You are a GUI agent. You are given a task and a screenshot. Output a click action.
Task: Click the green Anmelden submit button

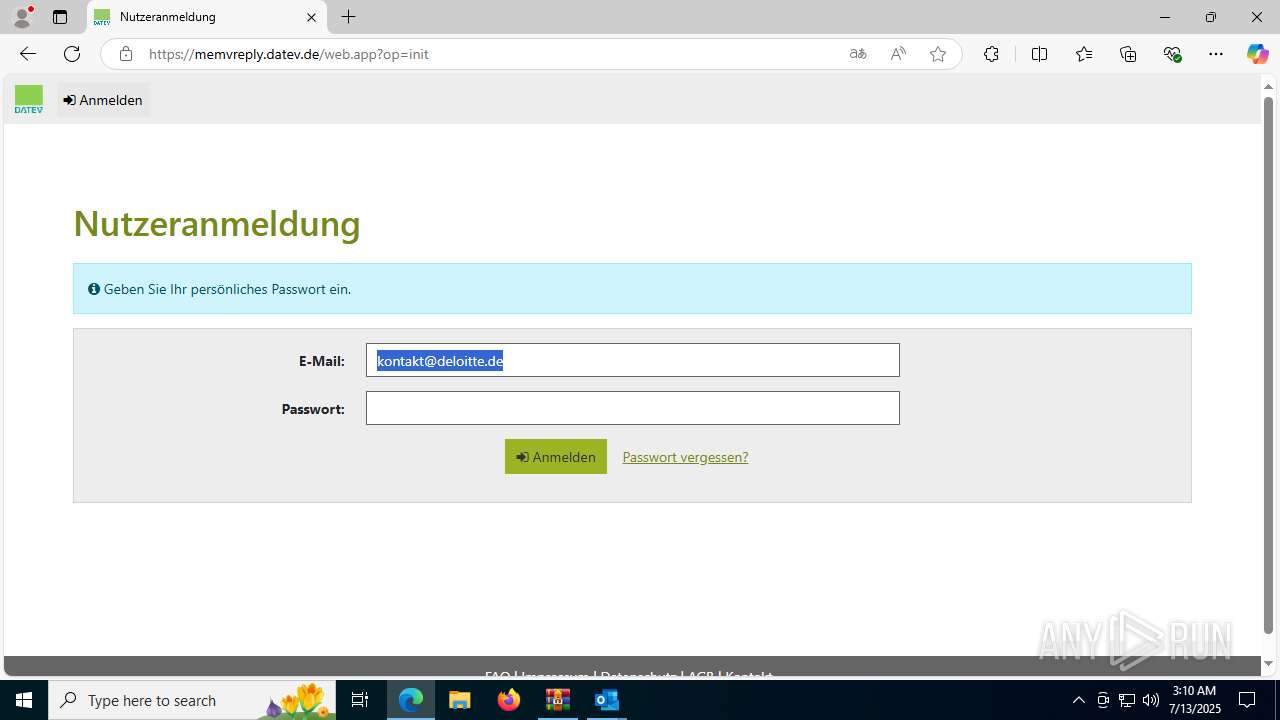coord(555,456)
